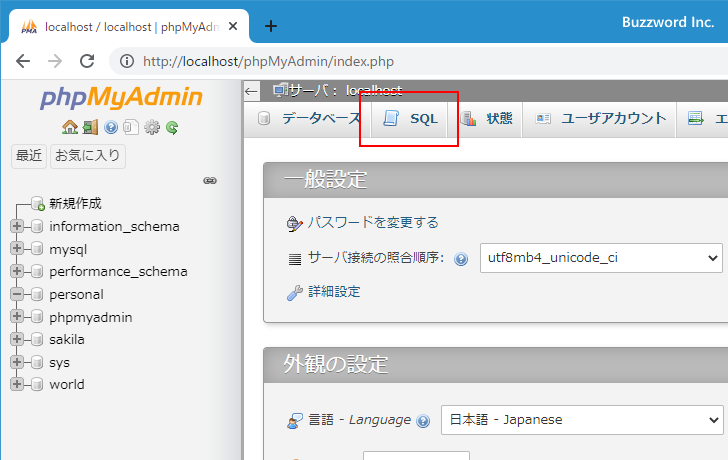Click the browser address bar URL
728x460 pixels.
268,61
